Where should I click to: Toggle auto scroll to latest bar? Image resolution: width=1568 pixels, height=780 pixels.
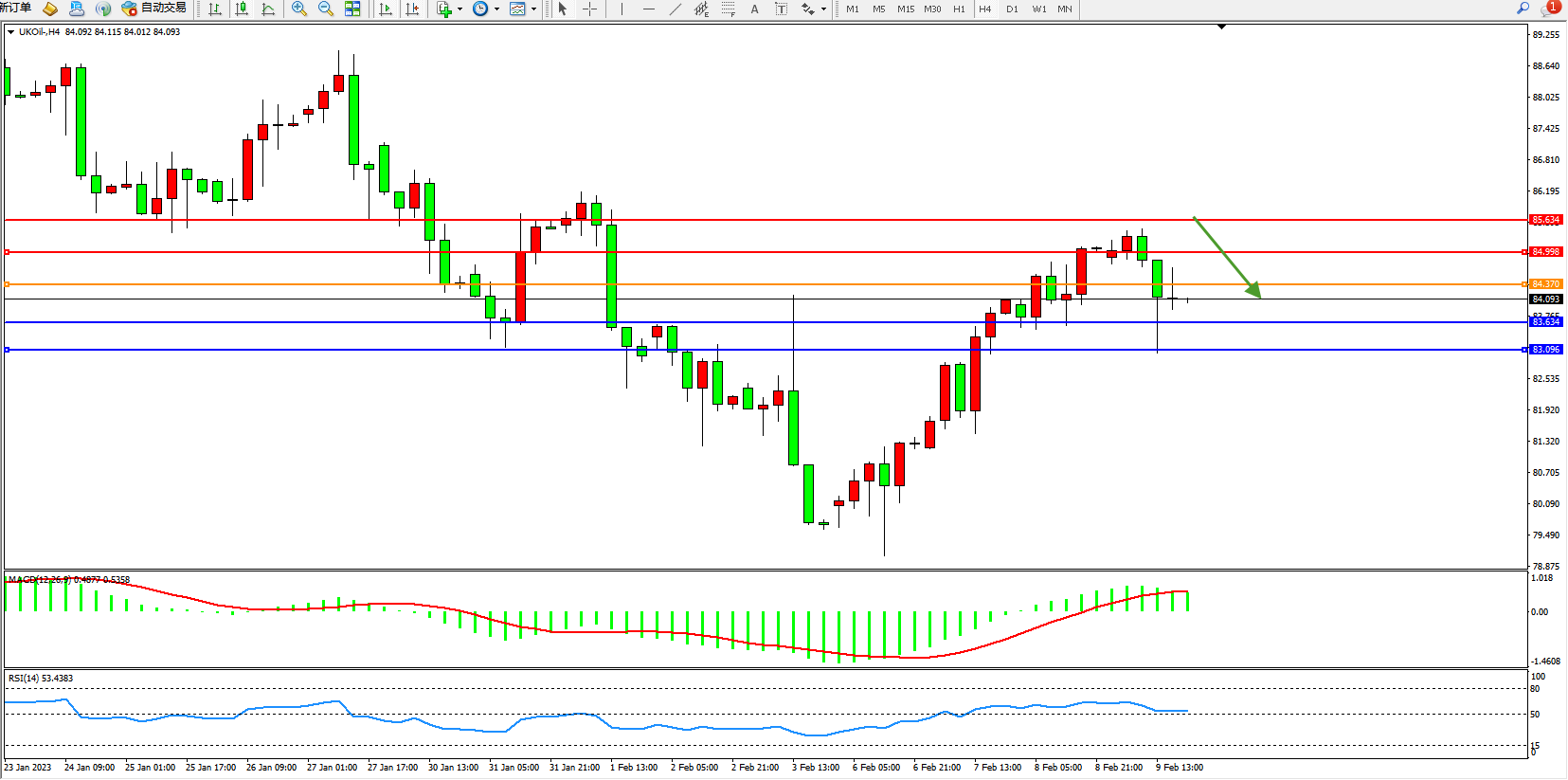click(386, 9)
